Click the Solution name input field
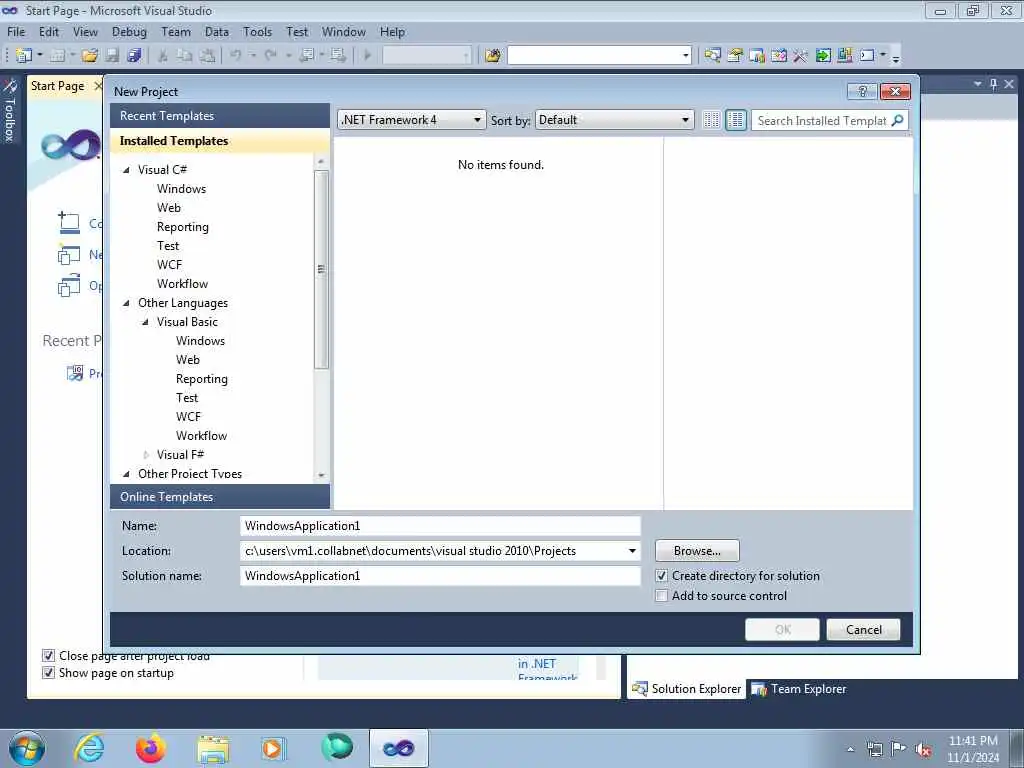The height and width of the screenshot is (768, 1024). (x=440, y=575)
